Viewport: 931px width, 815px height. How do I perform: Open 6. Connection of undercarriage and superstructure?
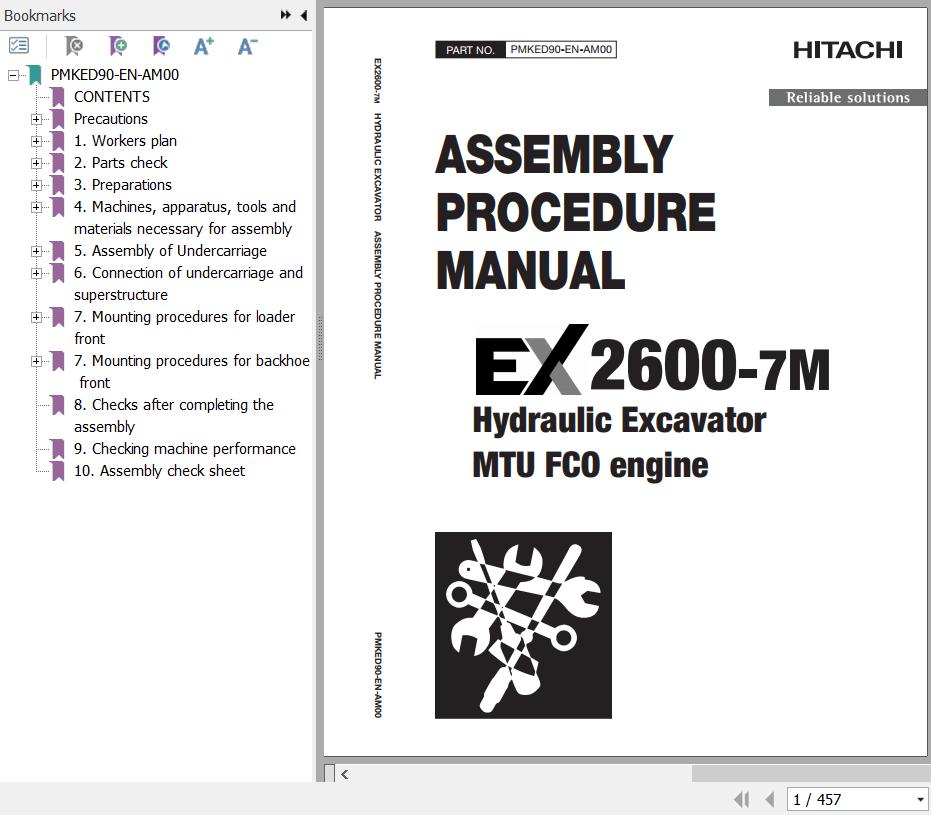click(188, 283)
